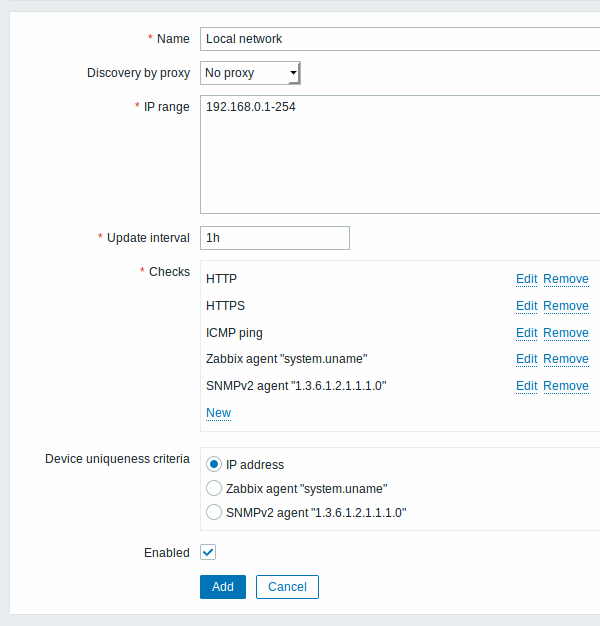Edit the SNMPv2 agent check

[527, 386]
